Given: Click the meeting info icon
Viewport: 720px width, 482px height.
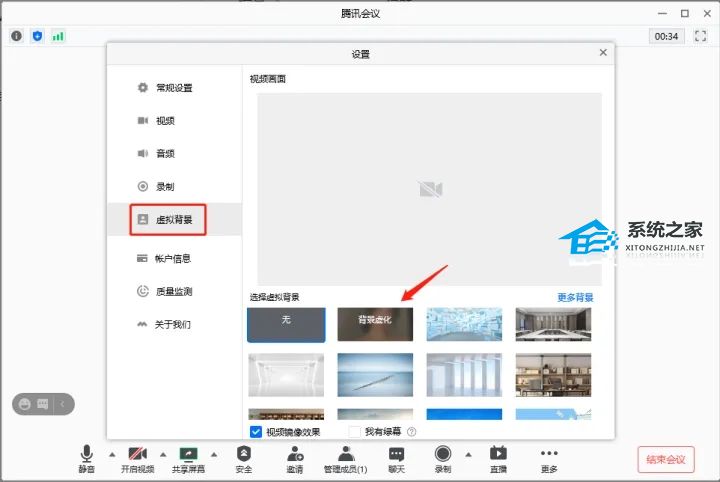Looking at the screenshot, I should click(17, 35).
